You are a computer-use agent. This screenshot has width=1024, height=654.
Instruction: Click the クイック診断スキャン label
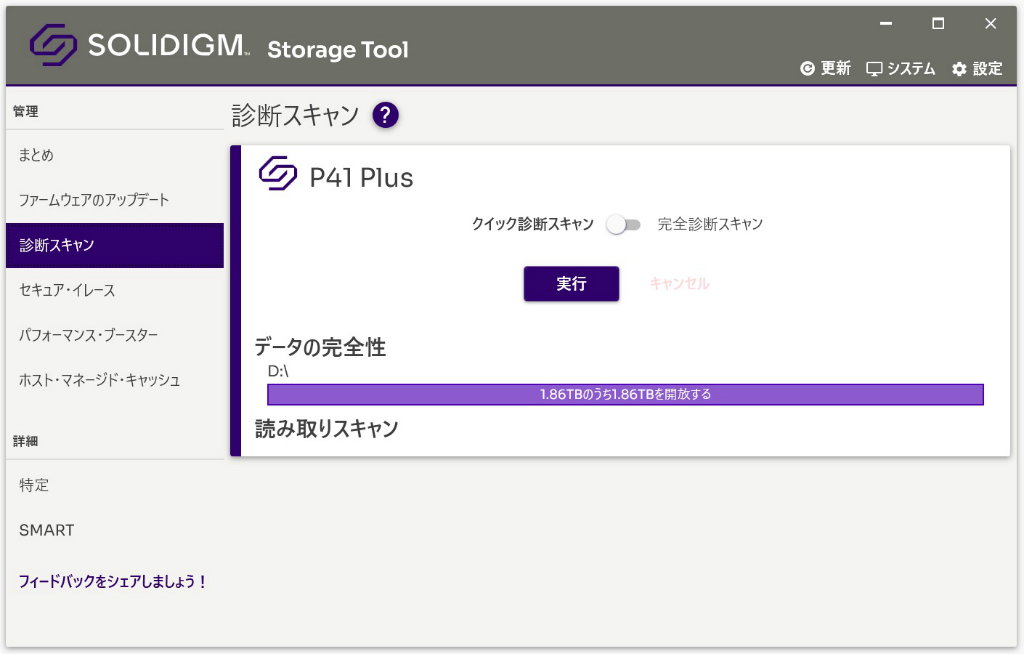click(533, 224)
